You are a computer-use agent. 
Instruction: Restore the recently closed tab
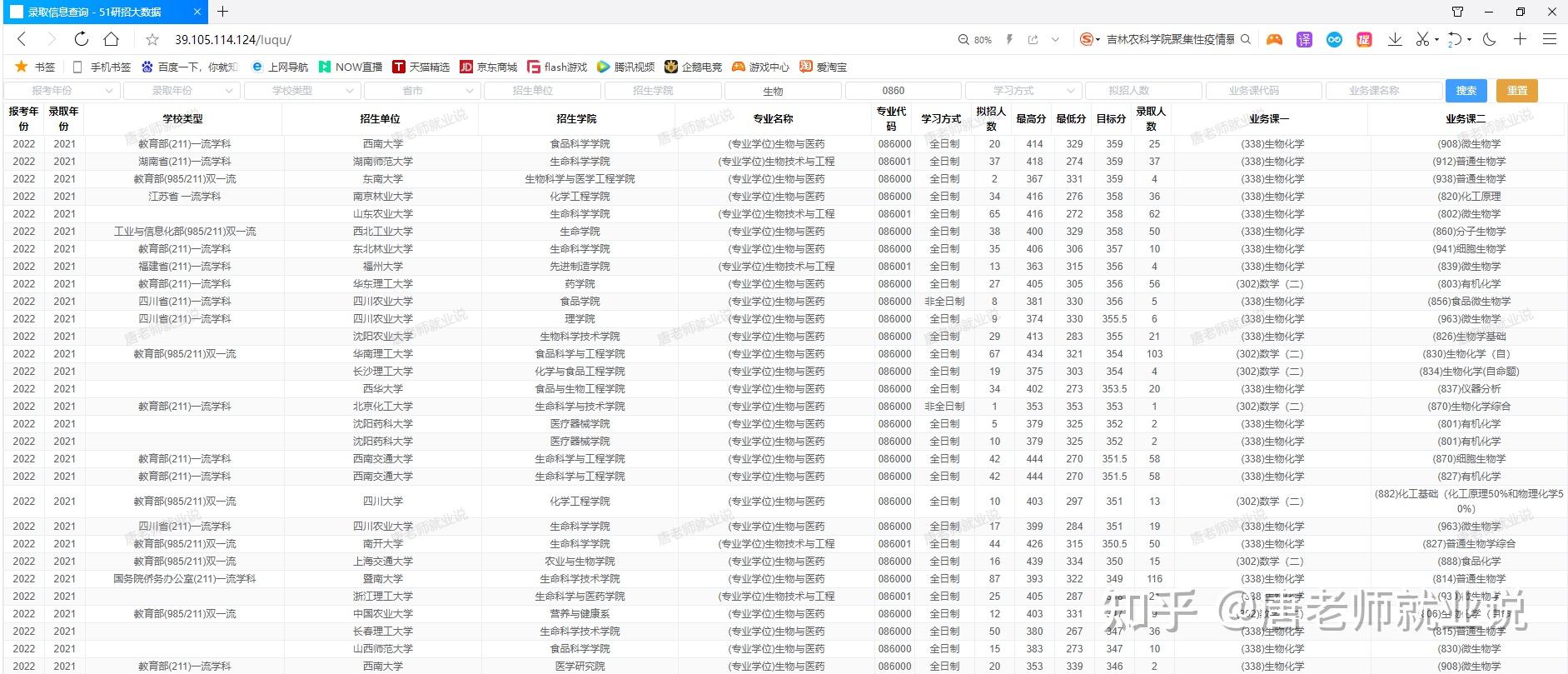click(1455, 39)
